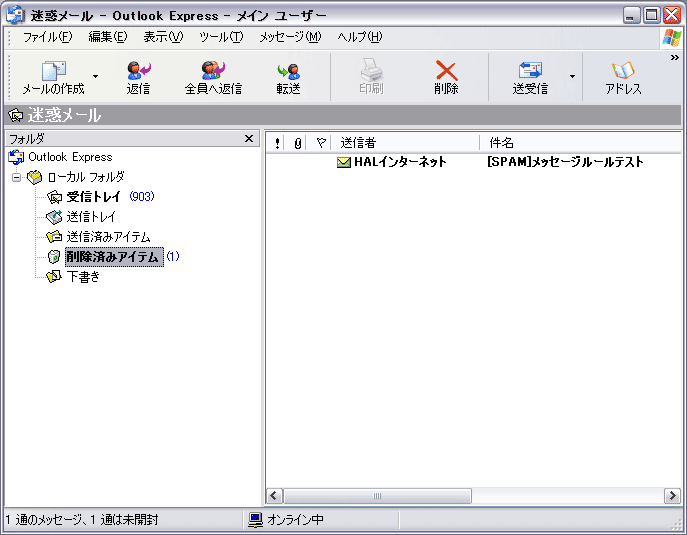
Task: Click the horizontal scrollbar thumb
Action: [377, 496]
